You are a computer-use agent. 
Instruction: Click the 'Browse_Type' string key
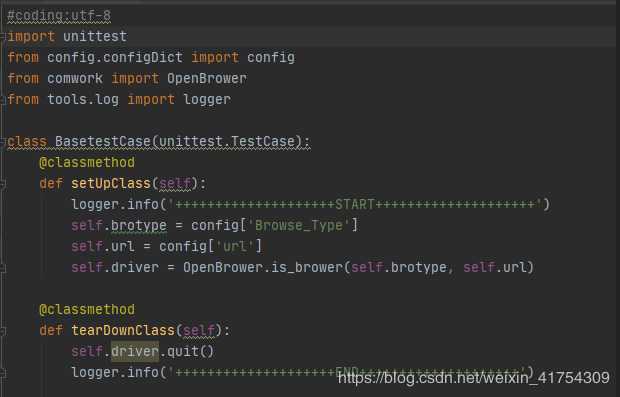tap(299, 225)
